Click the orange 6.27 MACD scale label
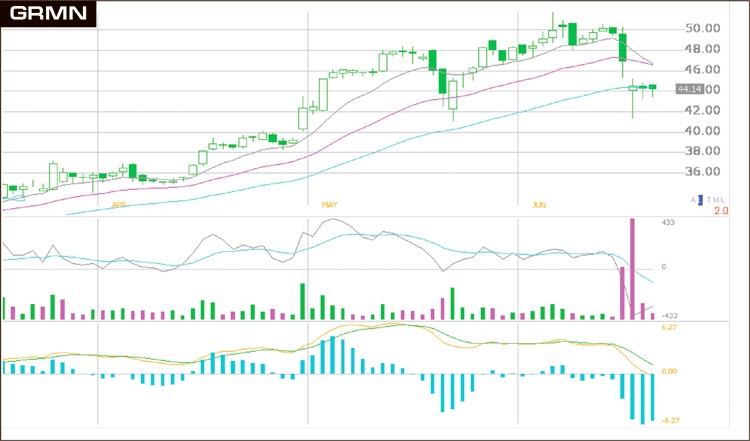 tap(670, 328)
